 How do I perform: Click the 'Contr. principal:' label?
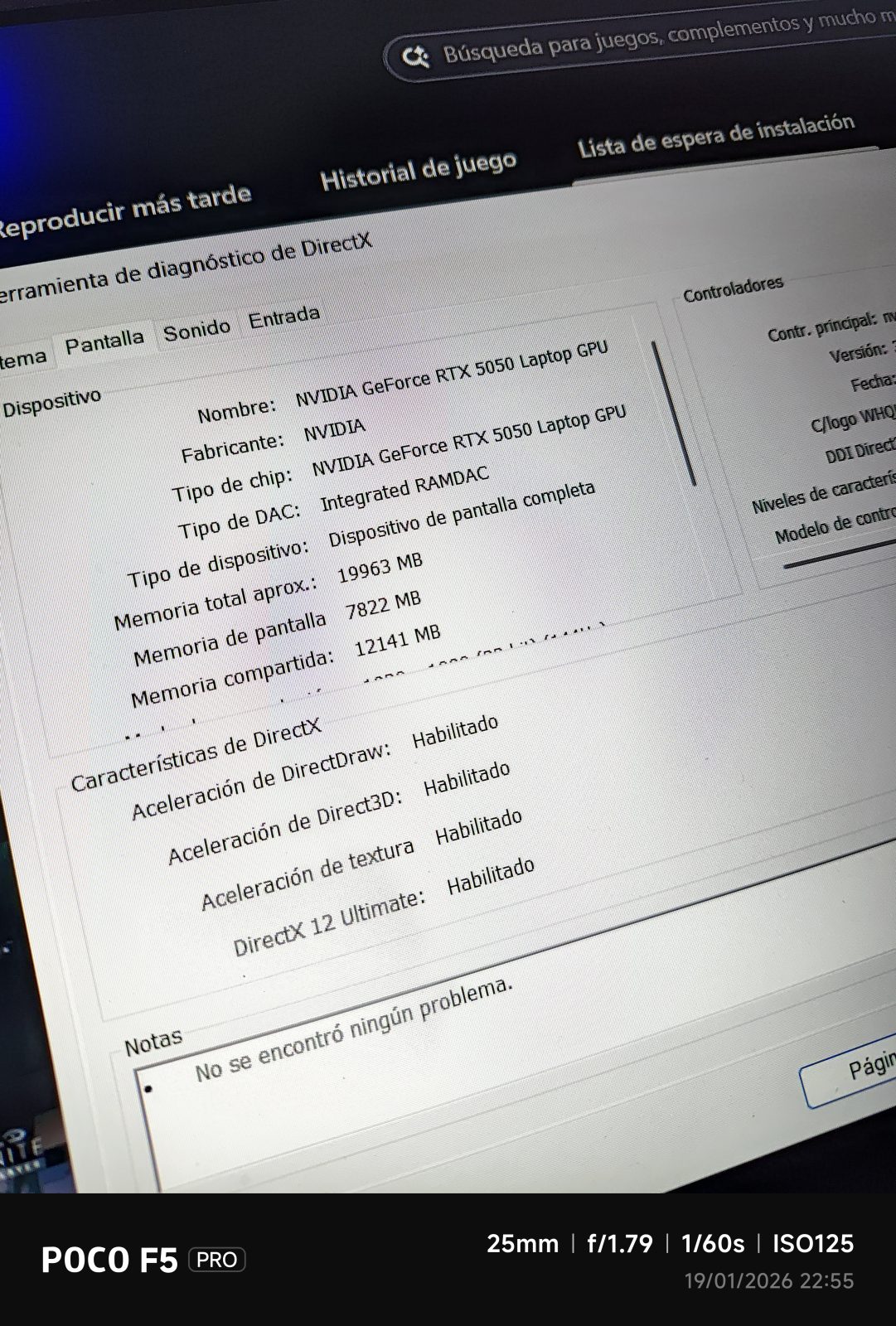(821, 327)
